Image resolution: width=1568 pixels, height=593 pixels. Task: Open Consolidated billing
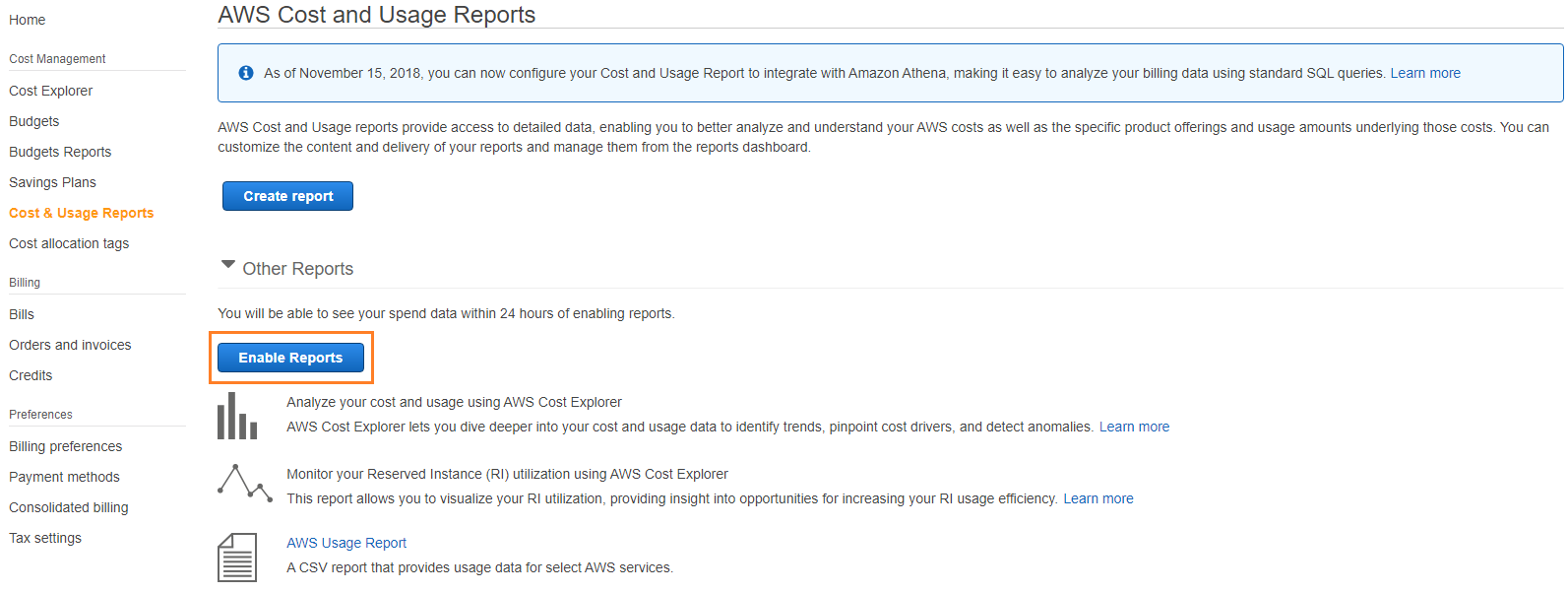69,507
